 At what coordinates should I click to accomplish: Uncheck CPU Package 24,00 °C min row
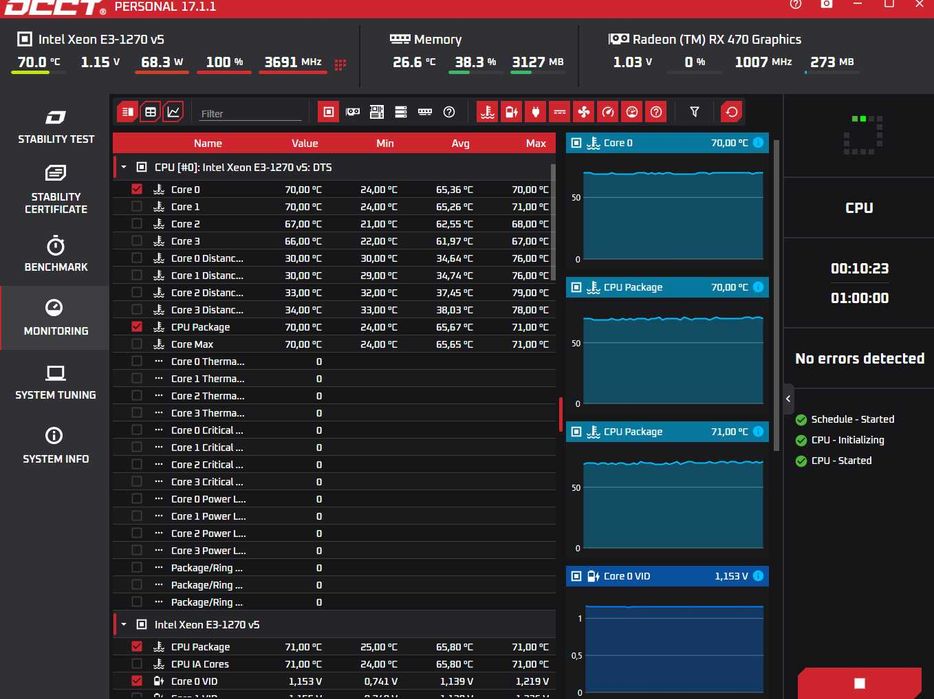pyautogui.click(x=136, y=327)
